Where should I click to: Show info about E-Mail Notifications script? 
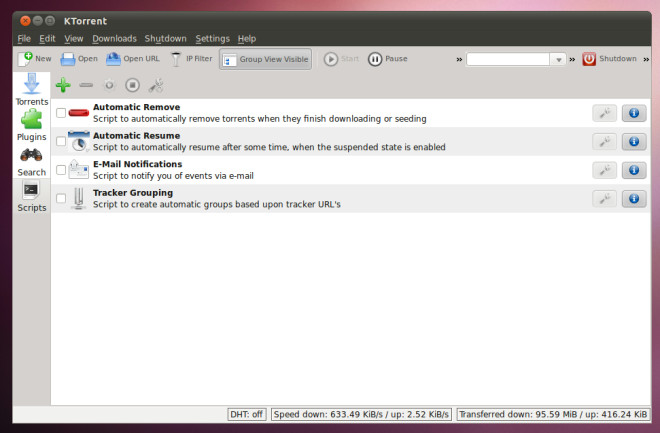[x=634, y=170]
